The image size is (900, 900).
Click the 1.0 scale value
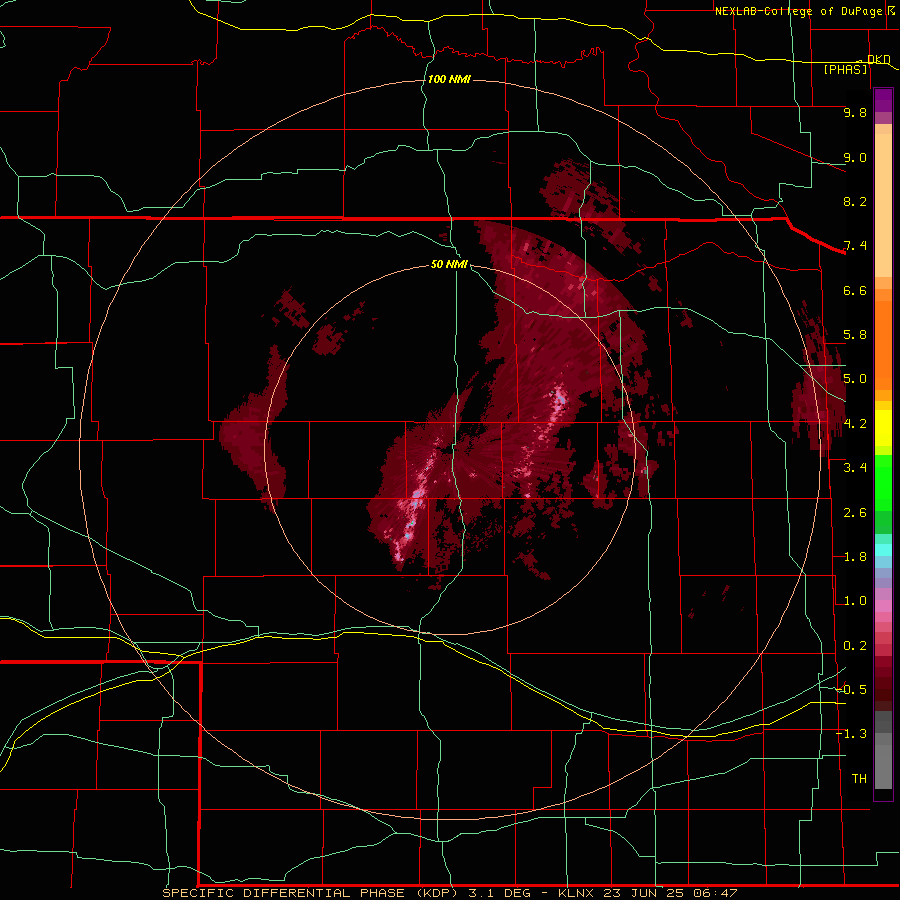(855, 601)
